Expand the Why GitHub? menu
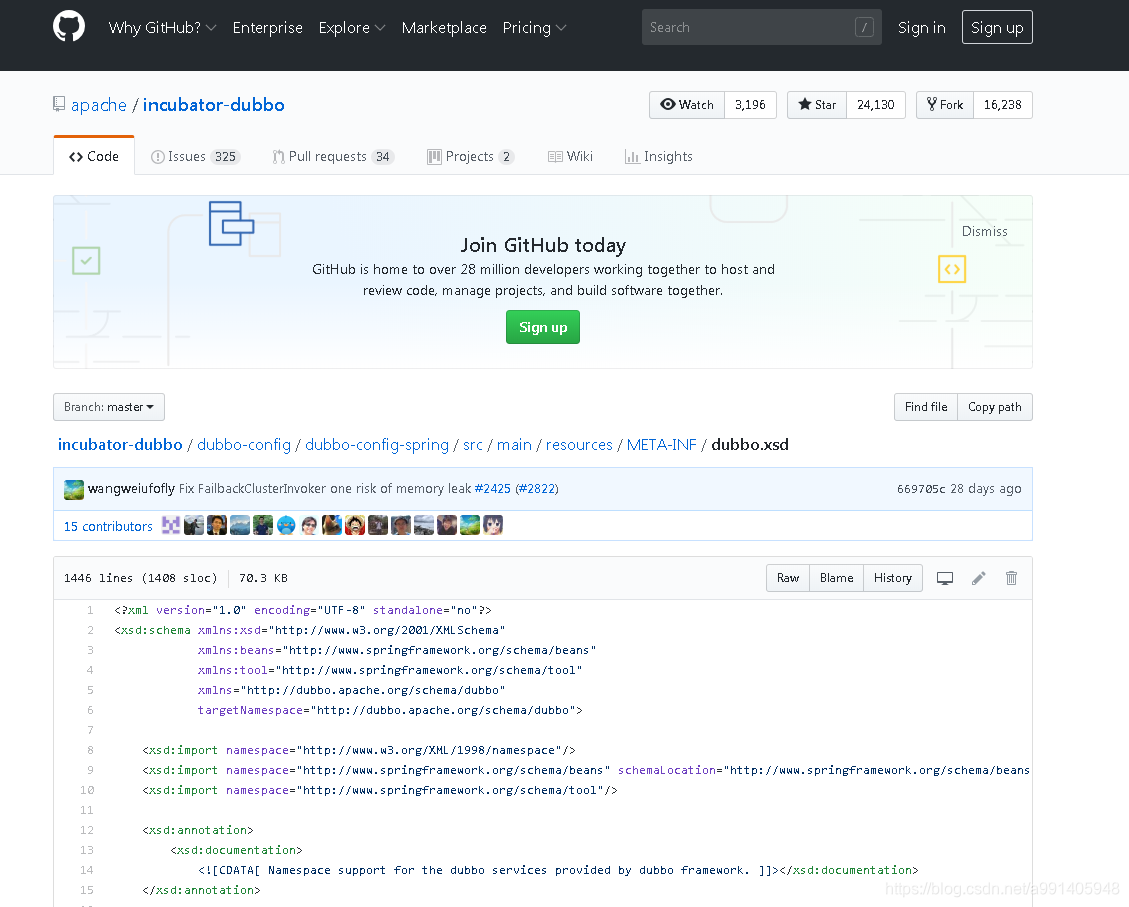This screenshot has width=1129, height=907. [x=162, y=27]
